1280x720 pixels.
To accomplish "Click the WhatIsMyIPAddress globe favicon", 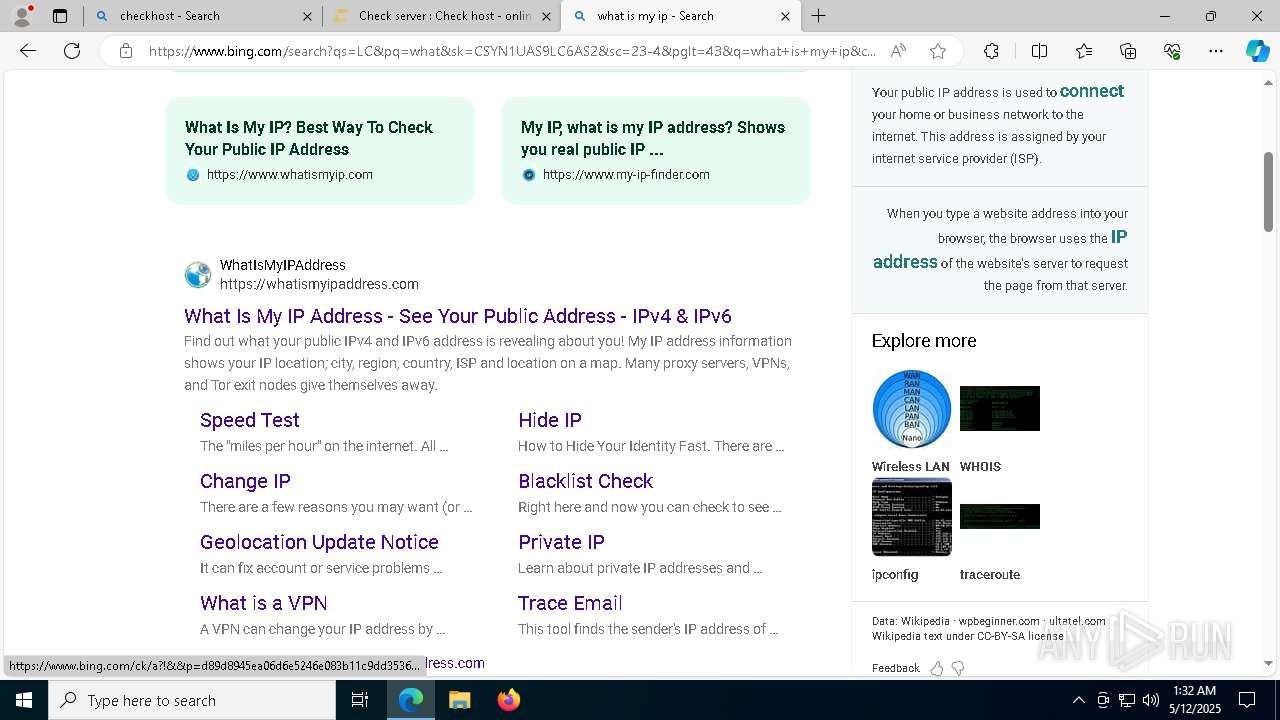I will tap(198, 275).
